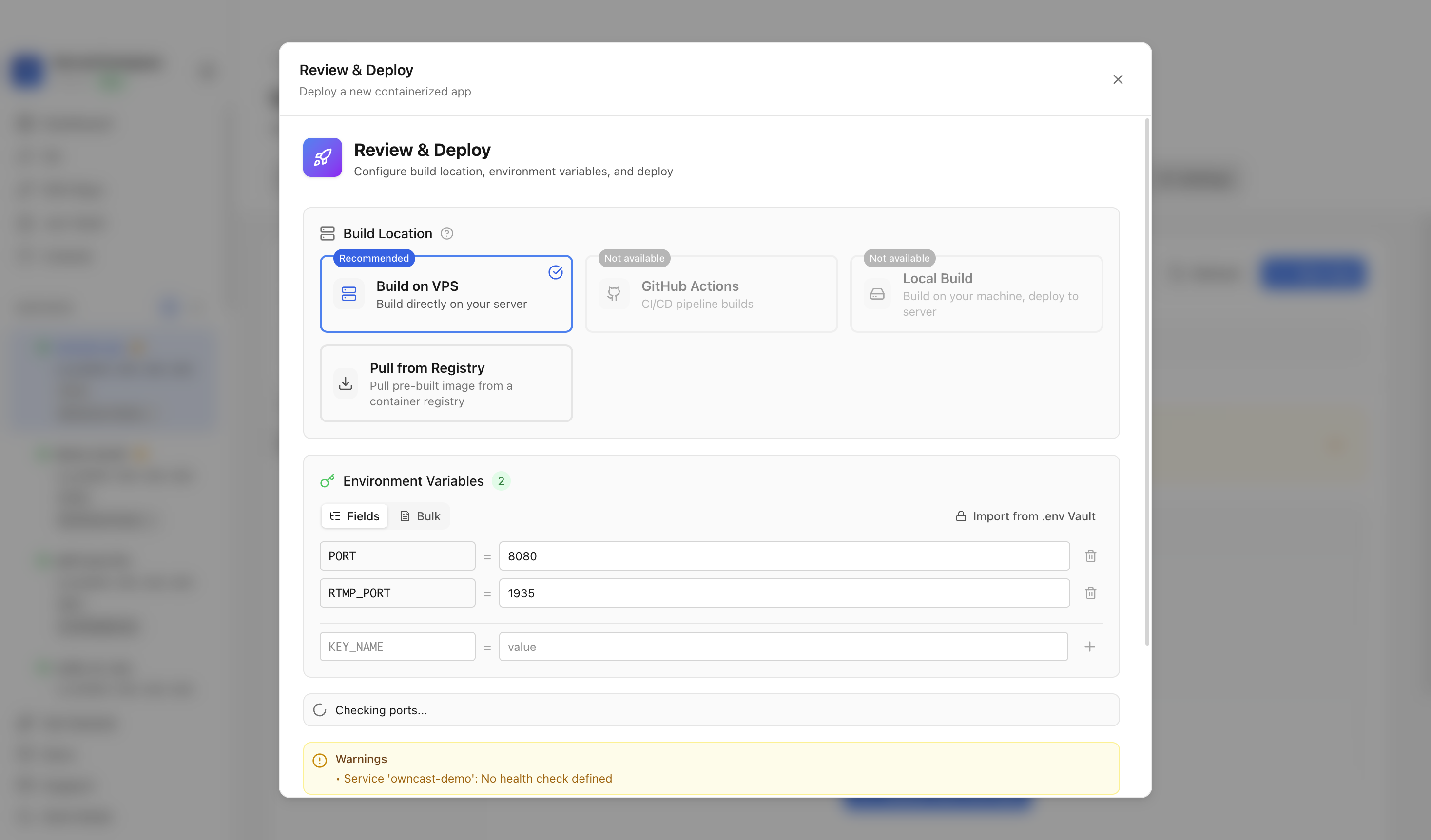Screen dimensions: 1431x840
Task: Add new environment variable with plus
Action: (1089, 647)
